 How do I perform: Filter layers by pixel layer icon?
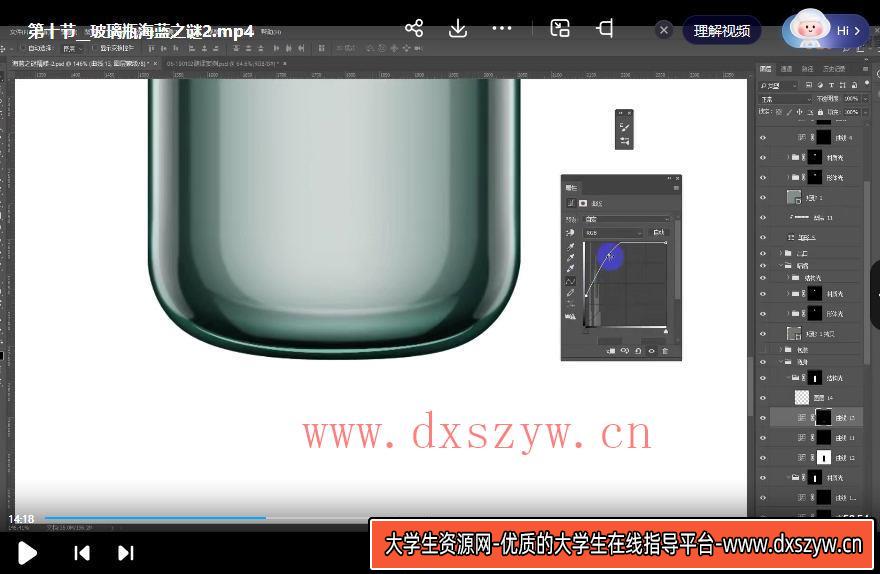point(808,85)
